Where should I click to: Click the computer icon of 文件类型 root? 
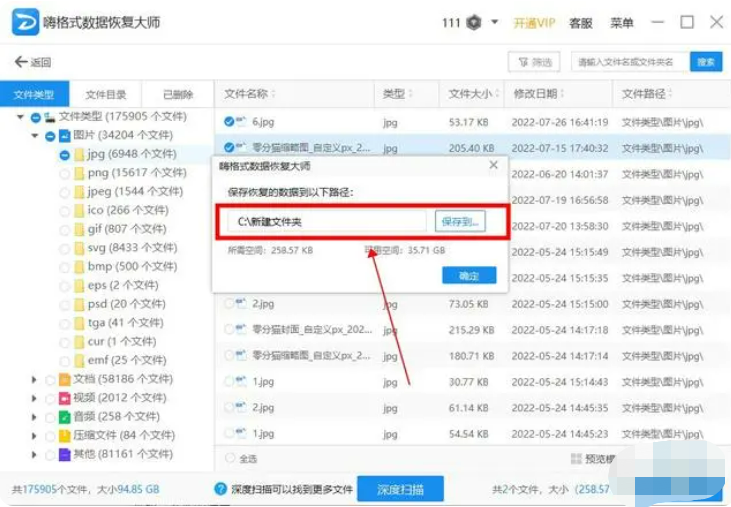coord(49,117)
